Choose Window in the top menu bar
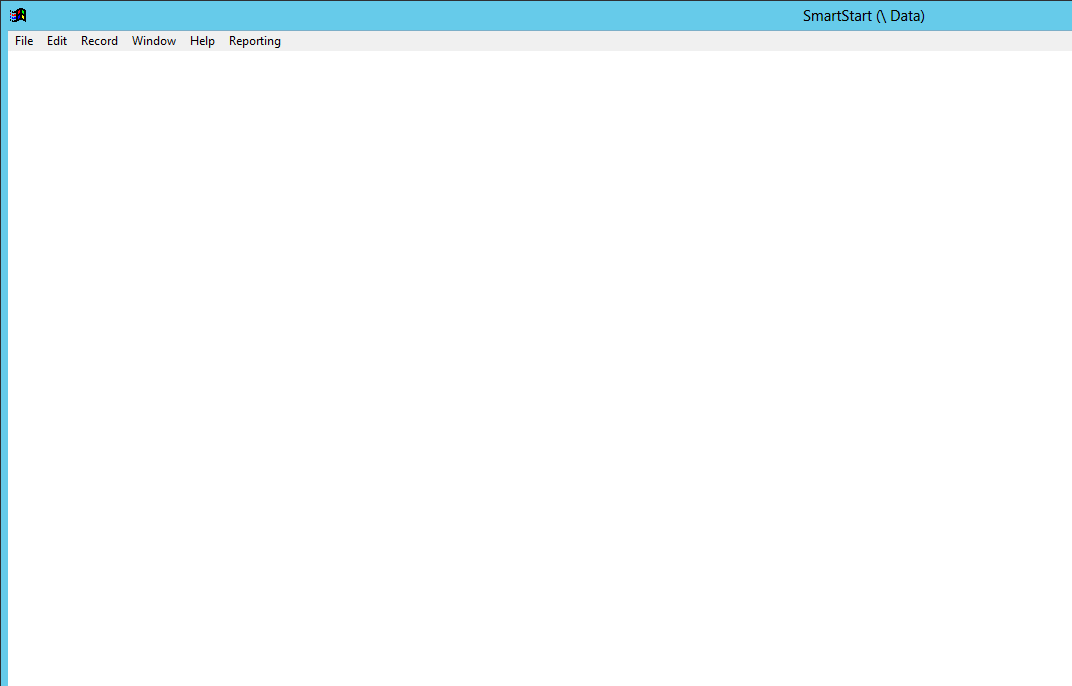Image resolution: width=1072 pixels, height=686 pixels. coord(154,41)
